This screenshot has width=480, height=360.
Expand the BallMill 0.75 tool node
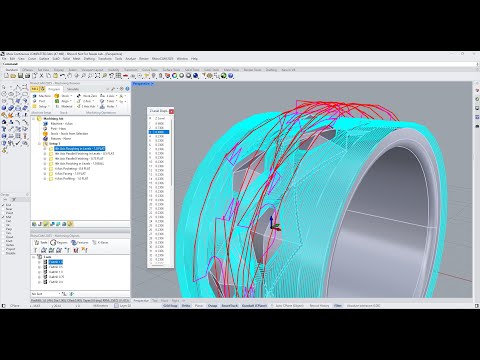(x=39, y=277)
